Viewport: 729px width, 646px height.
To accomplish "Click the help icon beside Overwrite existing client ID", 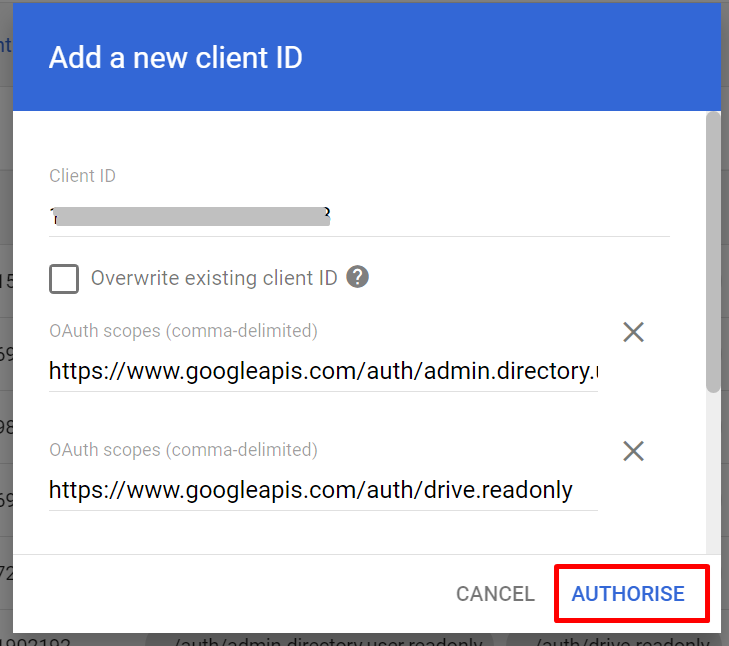I will (358, 278).
